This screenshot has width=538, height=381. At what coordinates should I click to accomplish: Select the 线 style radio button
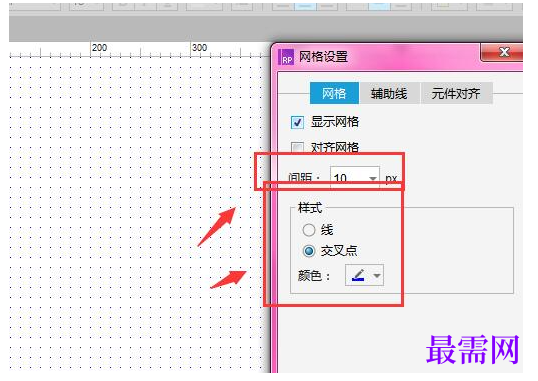308,230
